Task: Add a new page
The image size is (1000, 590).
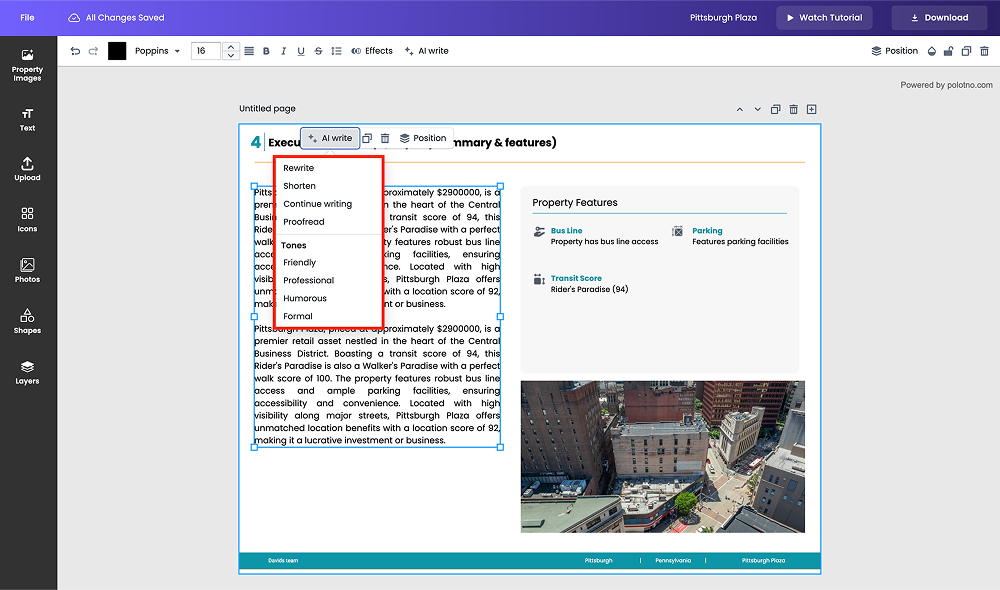Action: [811, 109]
